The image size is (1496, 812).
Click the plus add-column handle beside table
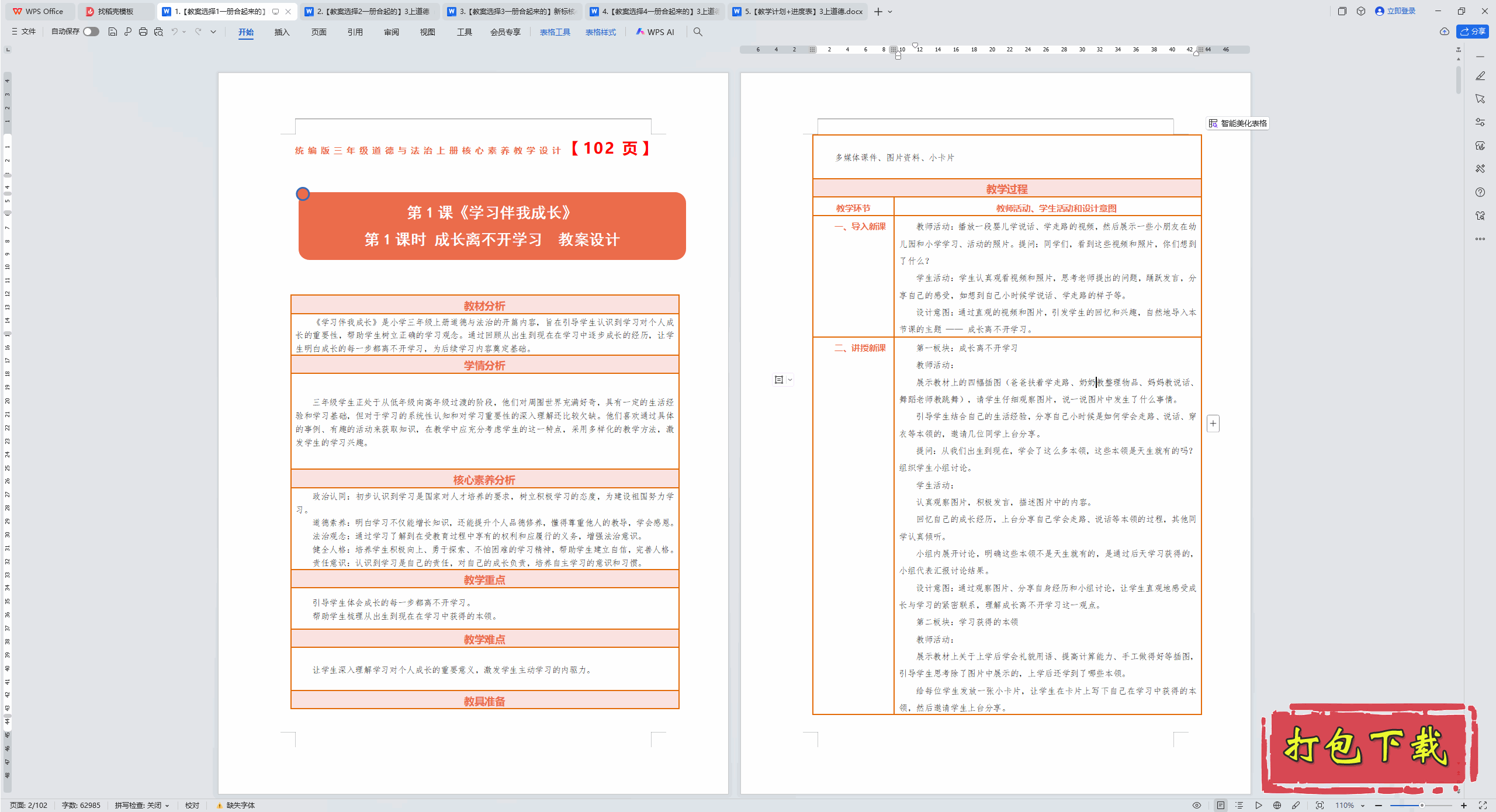(x=1213, y=424)
